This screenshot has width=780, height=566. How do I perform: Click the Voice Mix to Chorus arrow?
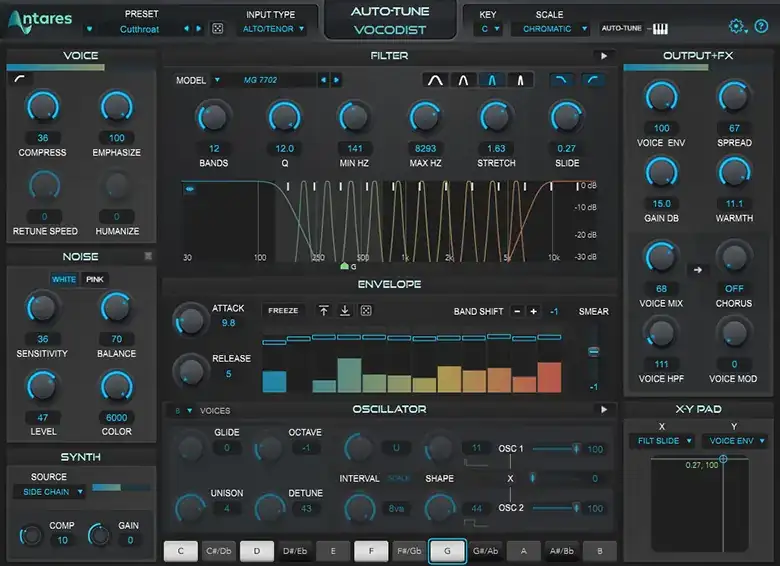698,270
